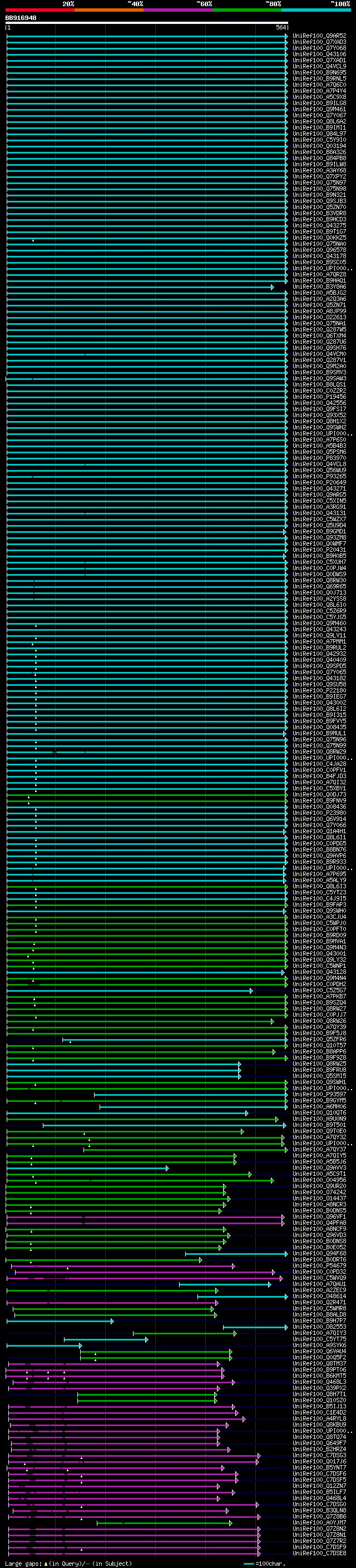The width and height of the screenshot is (356, 1568).
Task: Click the arrowhead ending the UniRef100_A4RYL8 alignment
Action: pos(244,1419)
